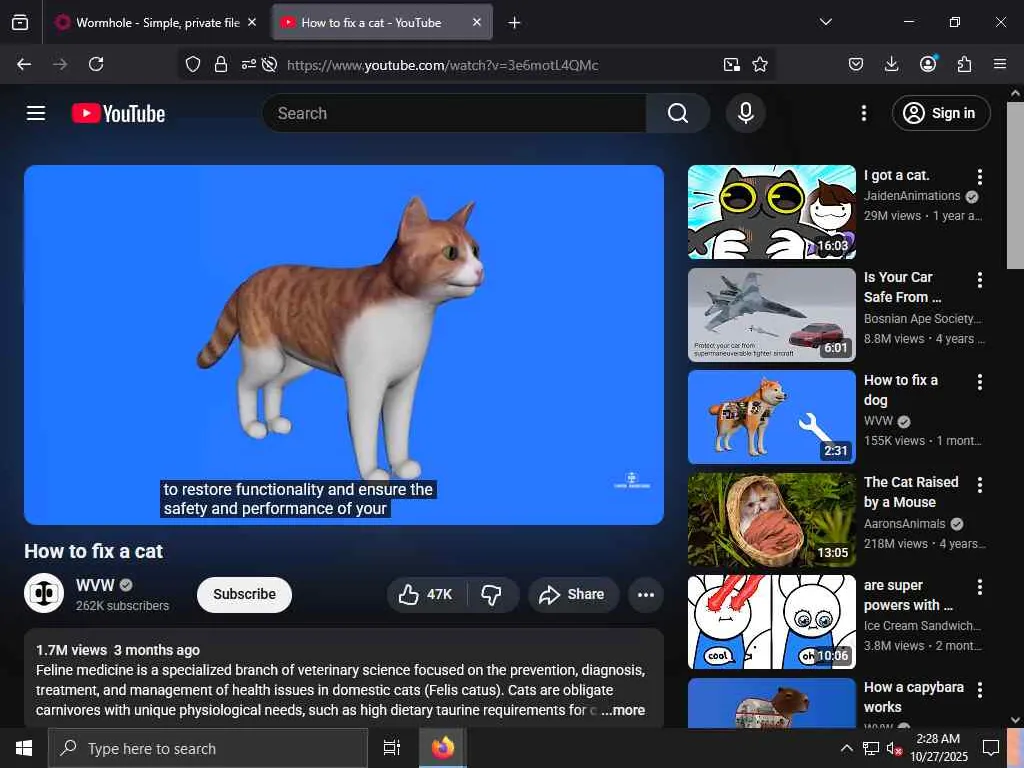Start voice search with the microphone icon

pyautogui.click(x=745, y=113)
